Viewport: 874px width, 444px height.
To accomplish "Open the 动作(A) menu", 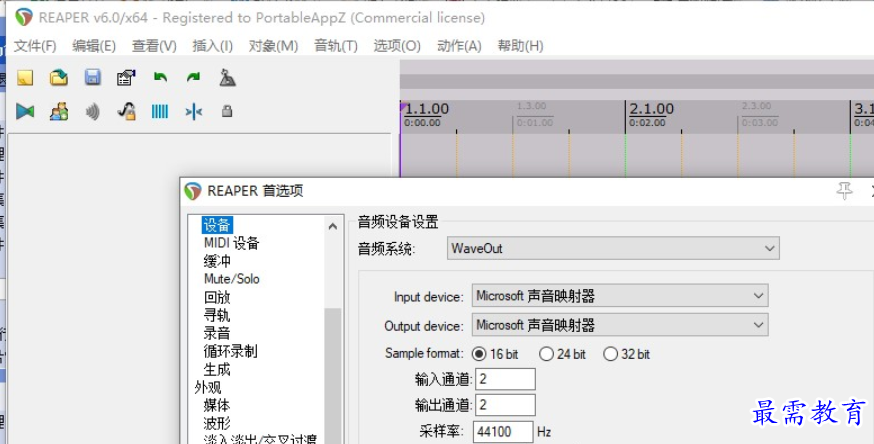I will tap(459, 46).
